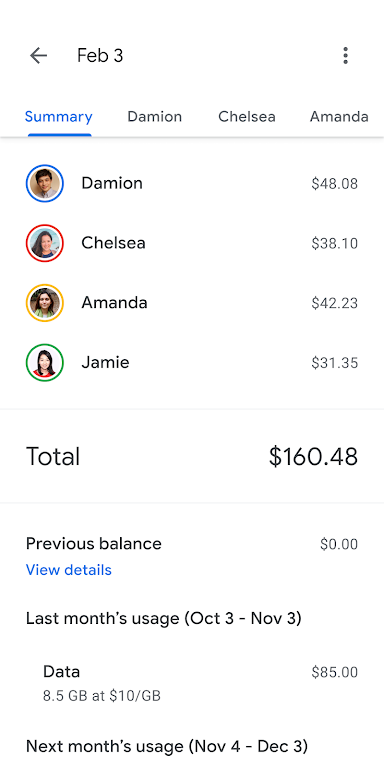Tap Next month's usage heading
Viewport: 384px width, 768px height.
tap(167, 746)
